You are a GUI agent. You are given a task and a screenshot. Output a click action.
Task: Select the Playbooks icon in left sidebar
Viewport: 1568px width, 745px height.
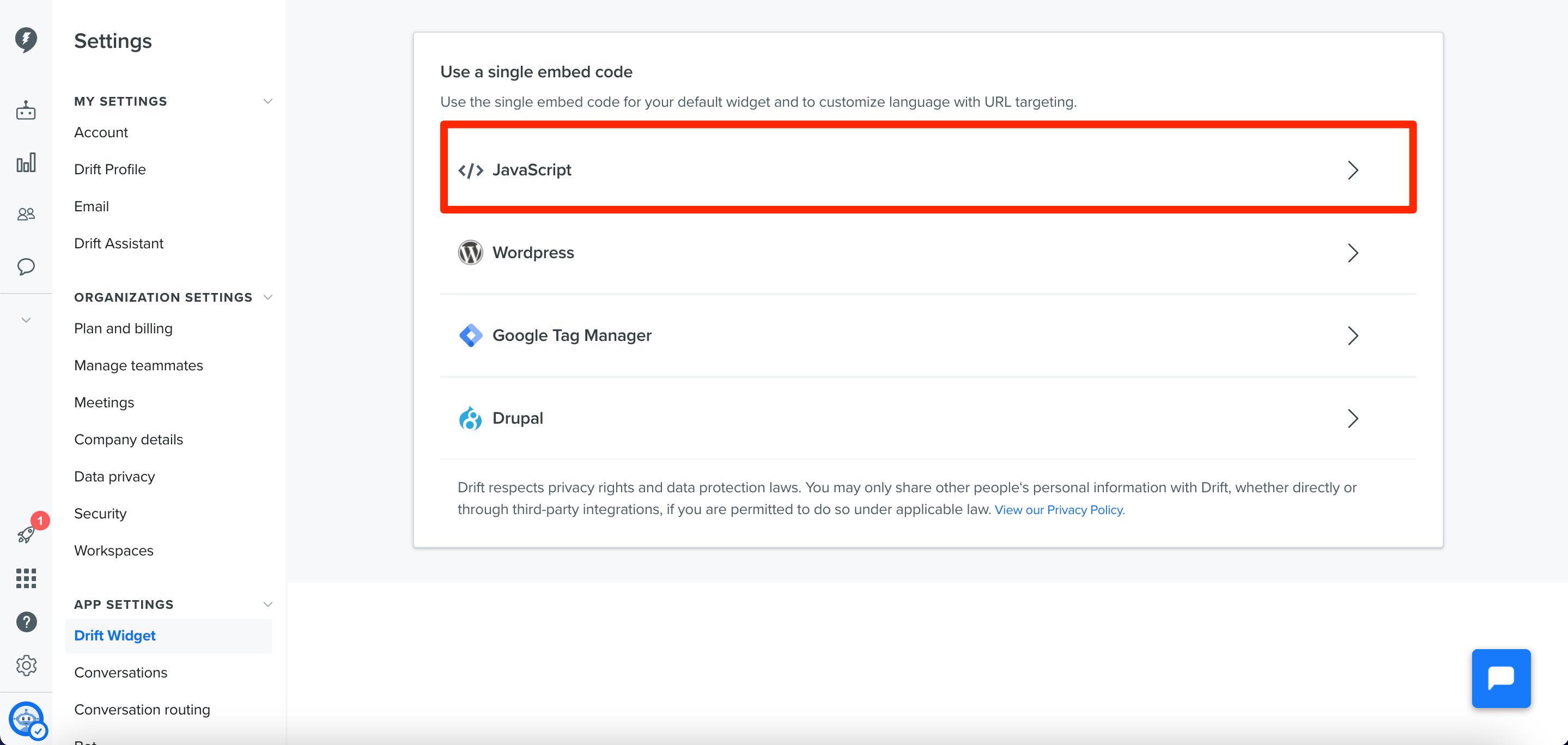click(x=26, y=111)
